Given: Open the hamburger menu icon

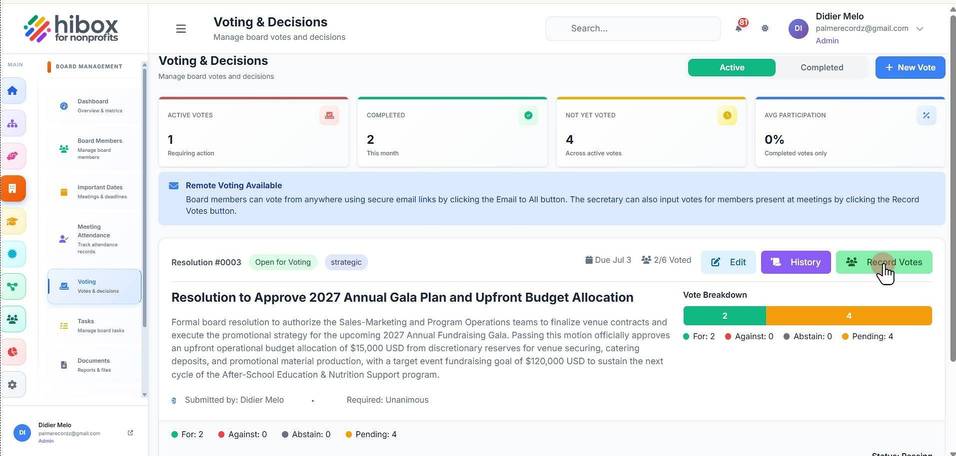Looking at the screenshot, I should (181, 29).
